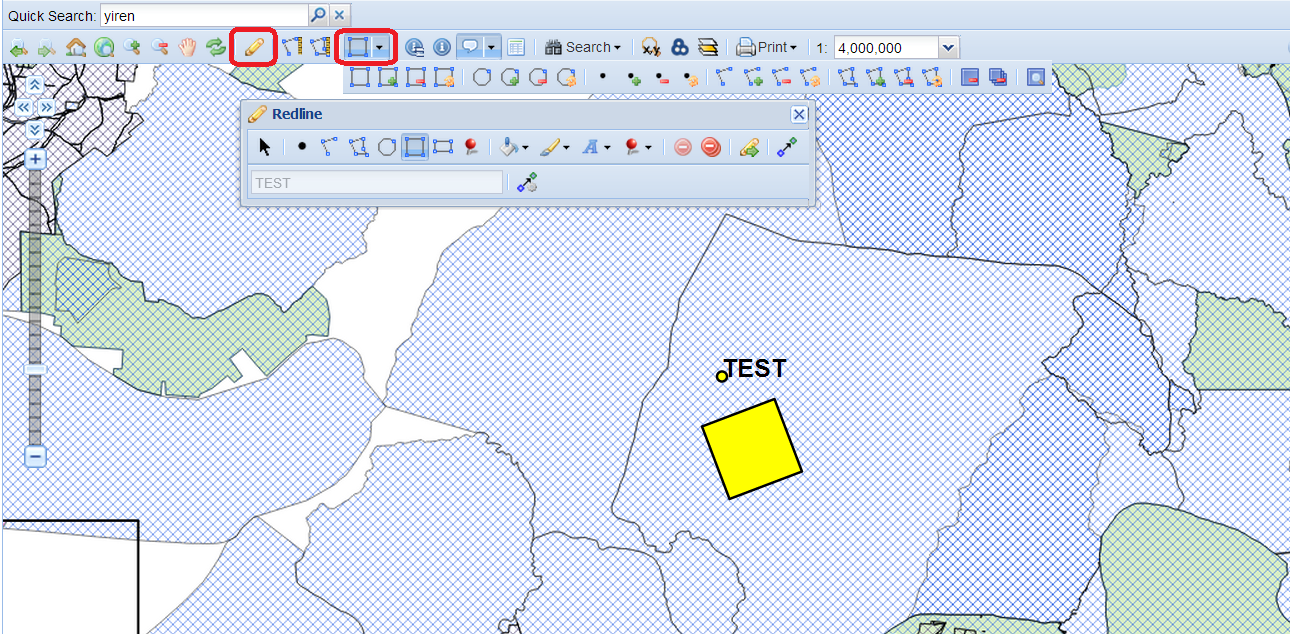Image resolution: width=1290 pixels, height=634 pixels.
Task: Refresh the map with the green arrows
Action: [216, 47]
